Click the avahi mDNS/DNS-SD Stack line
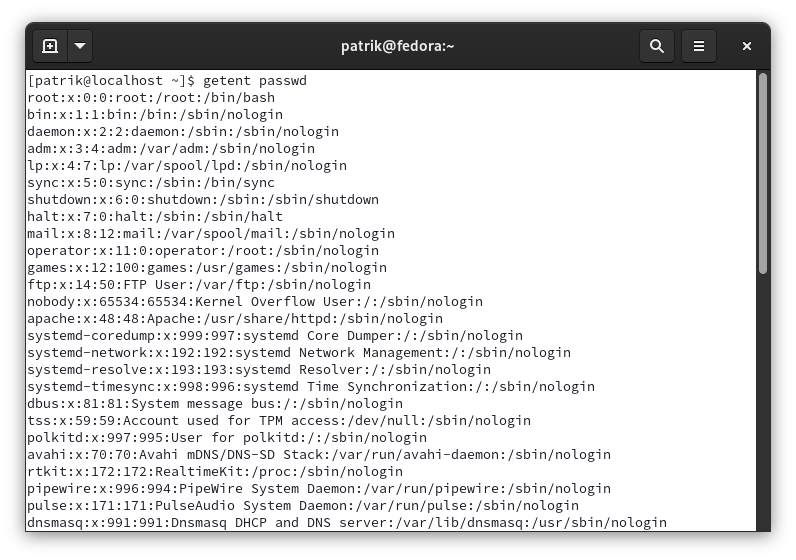Image resolution: width=796 pixels, height=560 pixels. point(319,454)
